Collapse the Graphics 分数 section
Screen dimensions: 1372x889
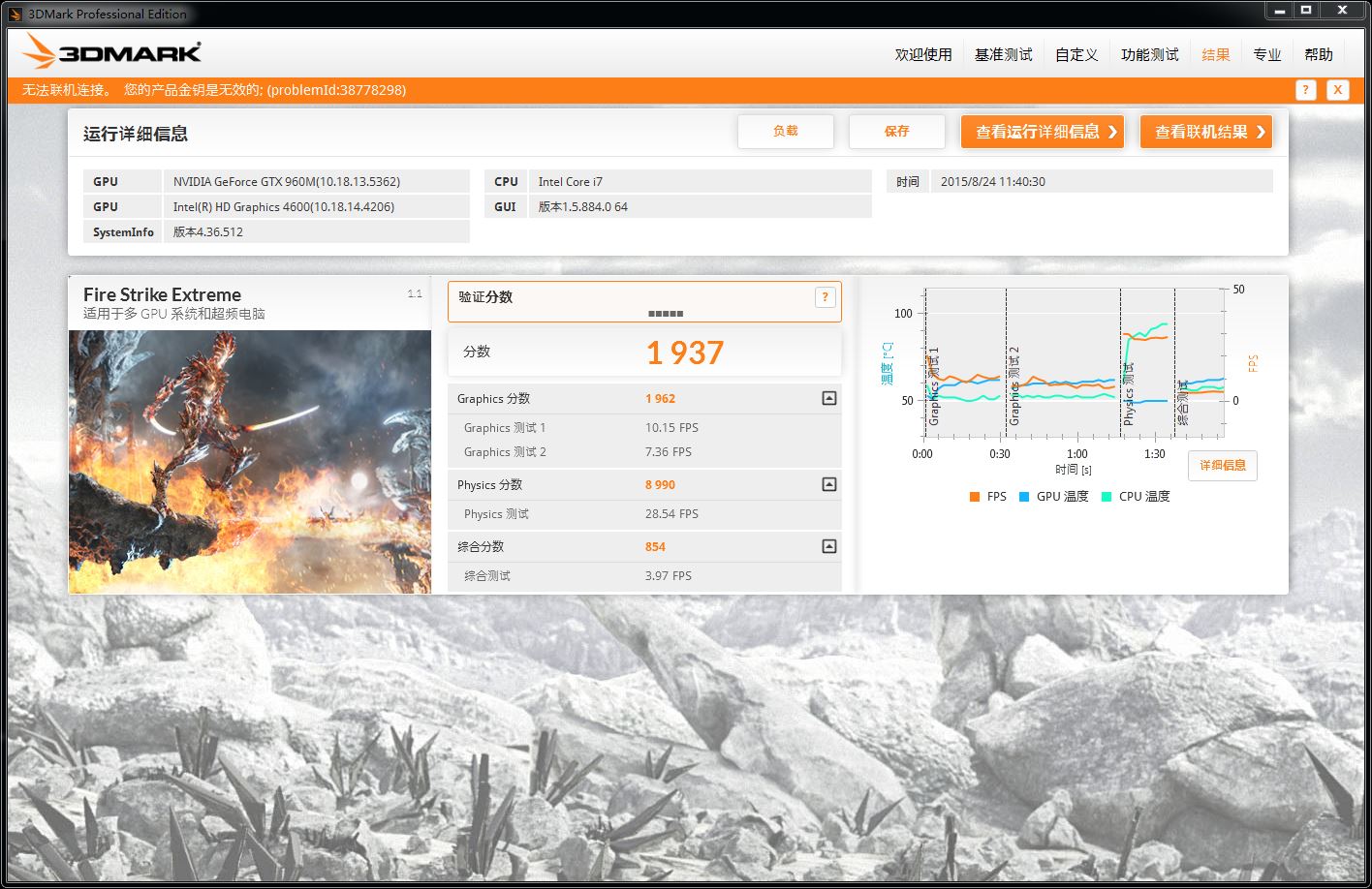(828, 398)
